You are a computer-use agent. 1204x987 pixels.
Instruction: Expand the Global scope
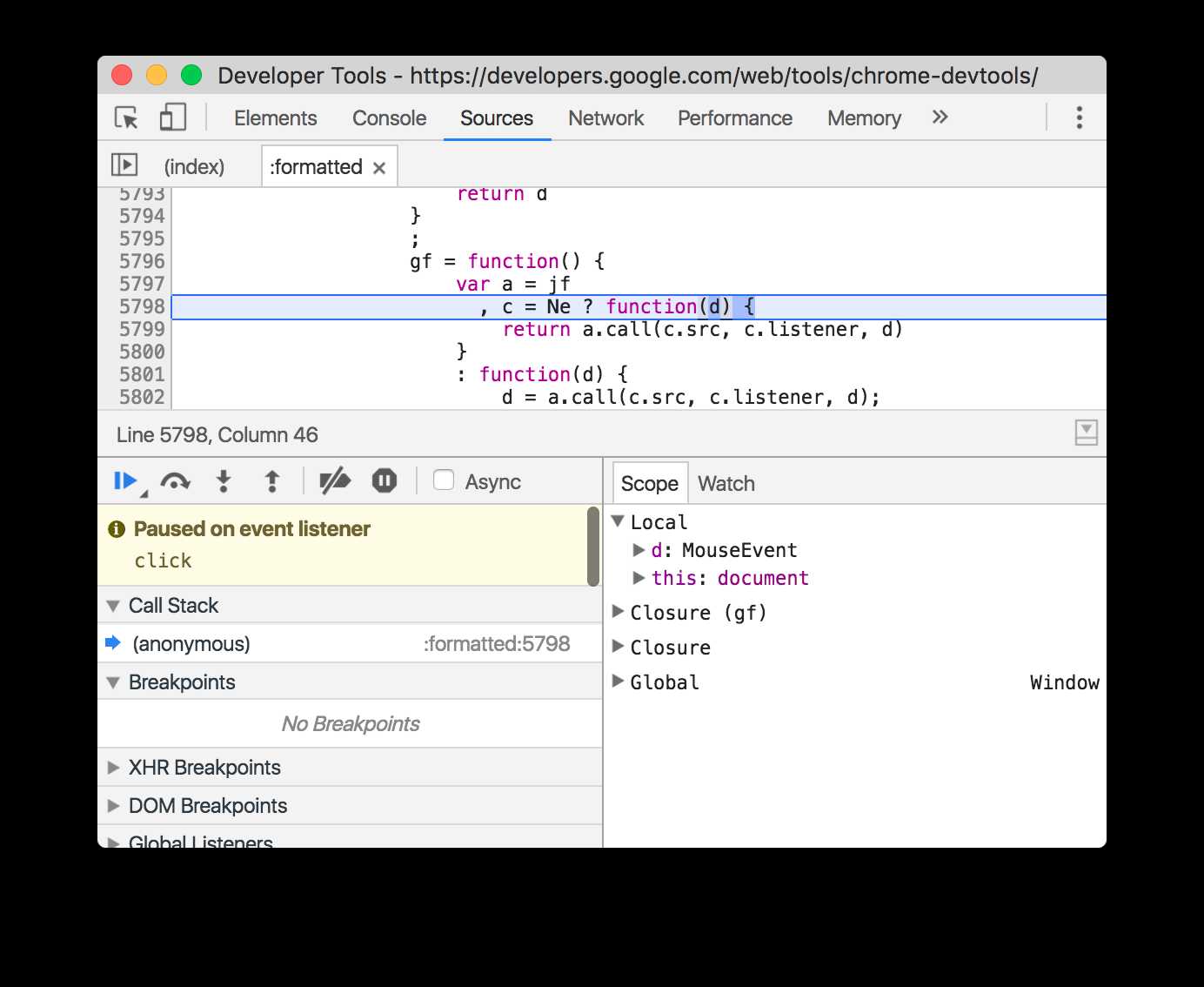coord(618,681)
